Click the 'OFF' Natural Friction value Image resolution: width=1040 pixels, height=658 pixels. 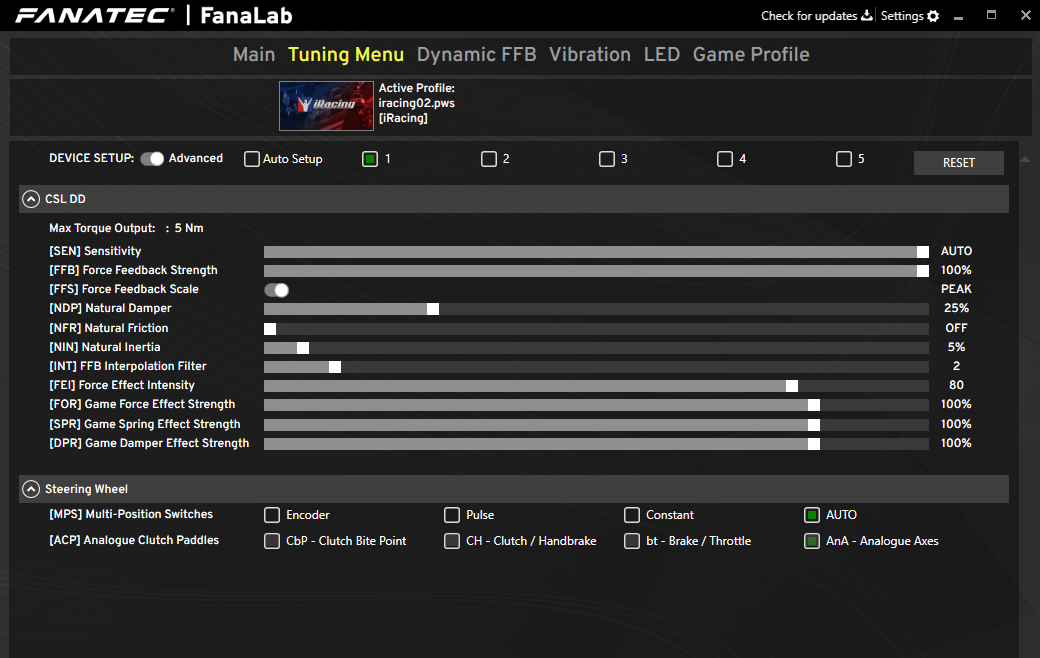956,328
